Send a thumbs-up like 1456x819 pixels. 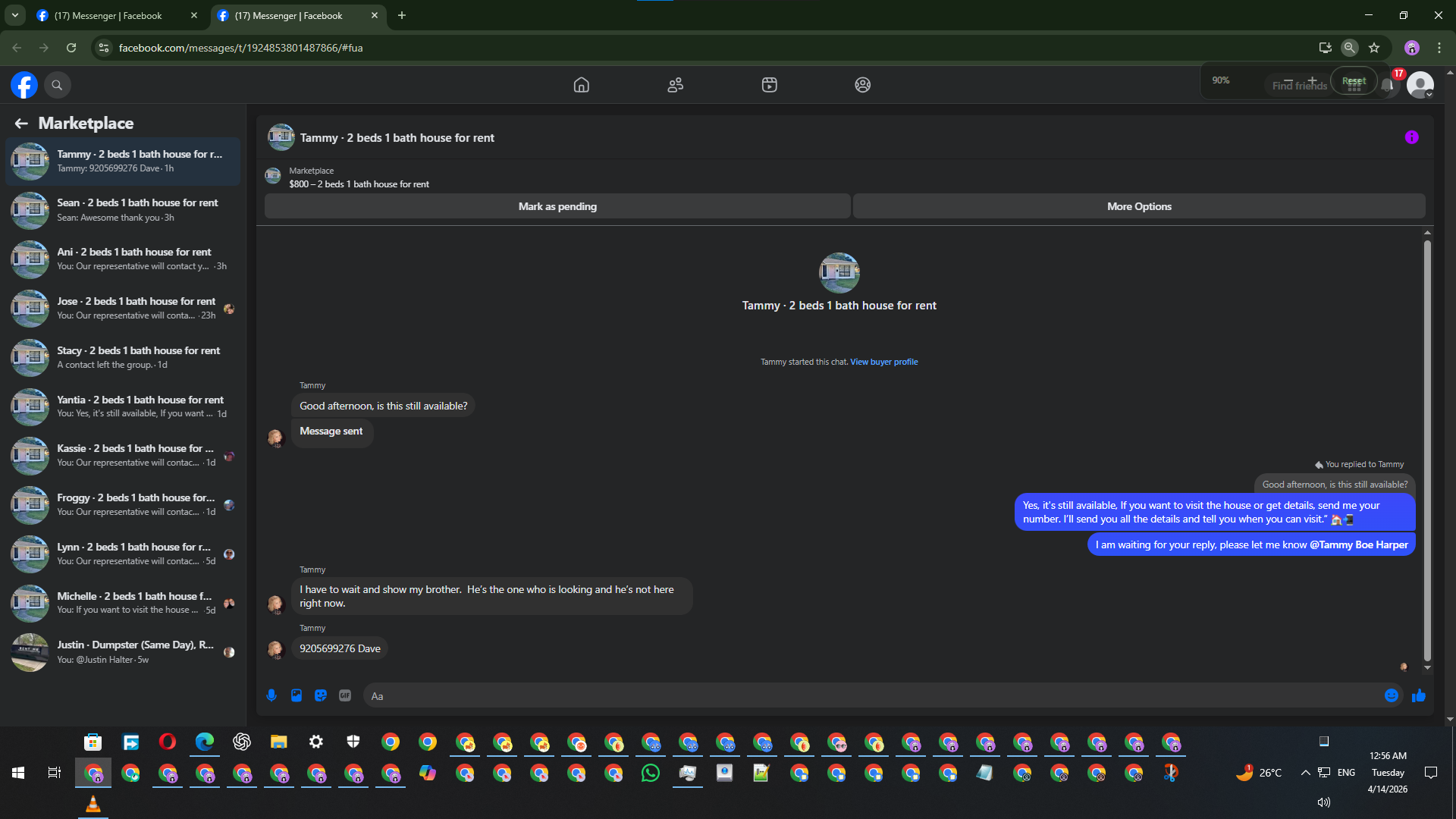1418,695
